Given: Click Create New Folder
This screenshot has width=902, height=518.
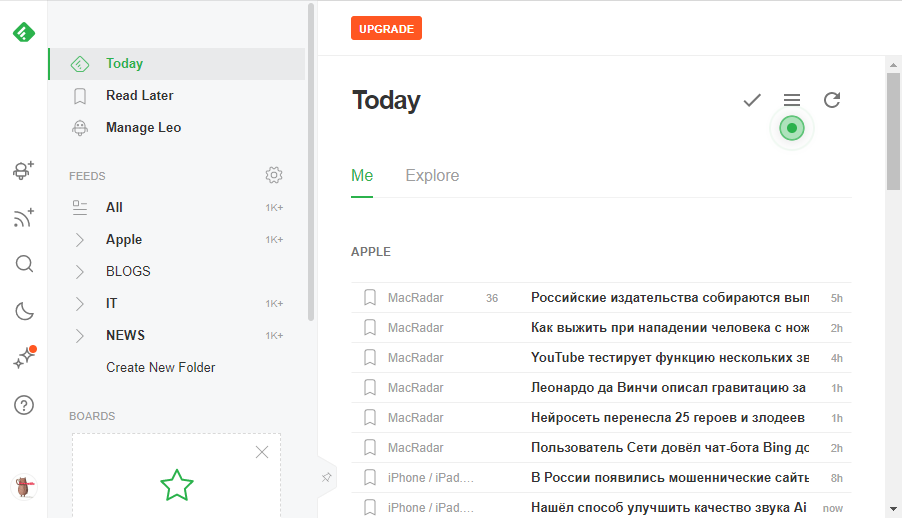Looking at the screenshot, I should tap(160, 367).
